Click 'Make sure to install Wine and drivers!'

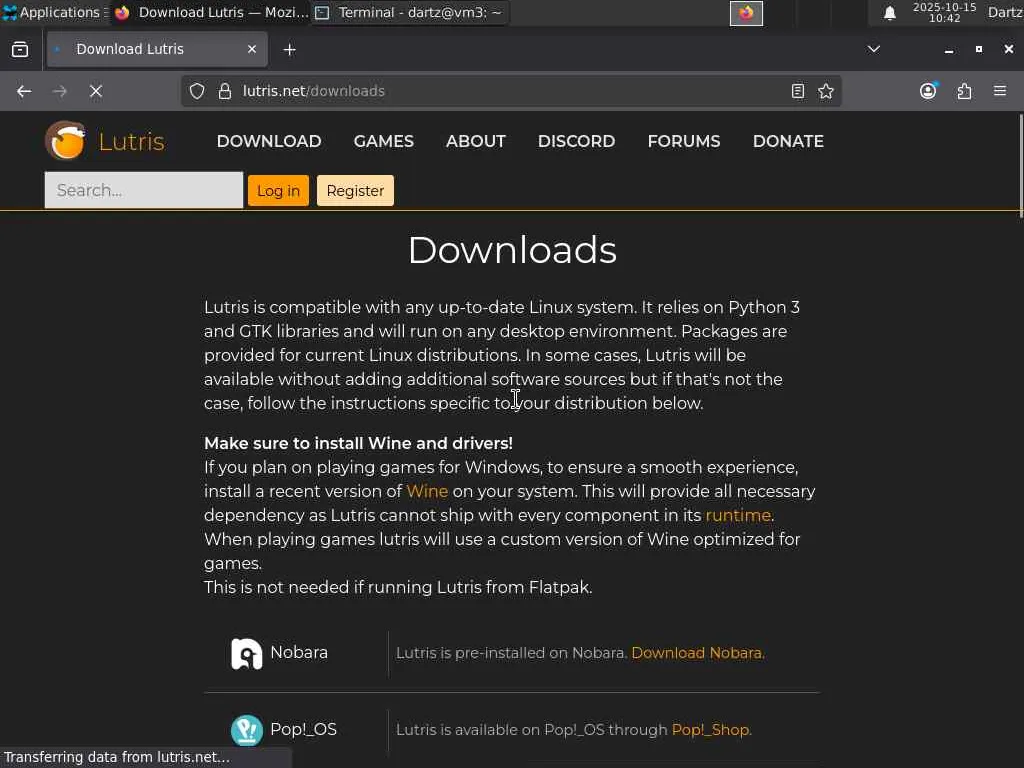tap(359, 443)
